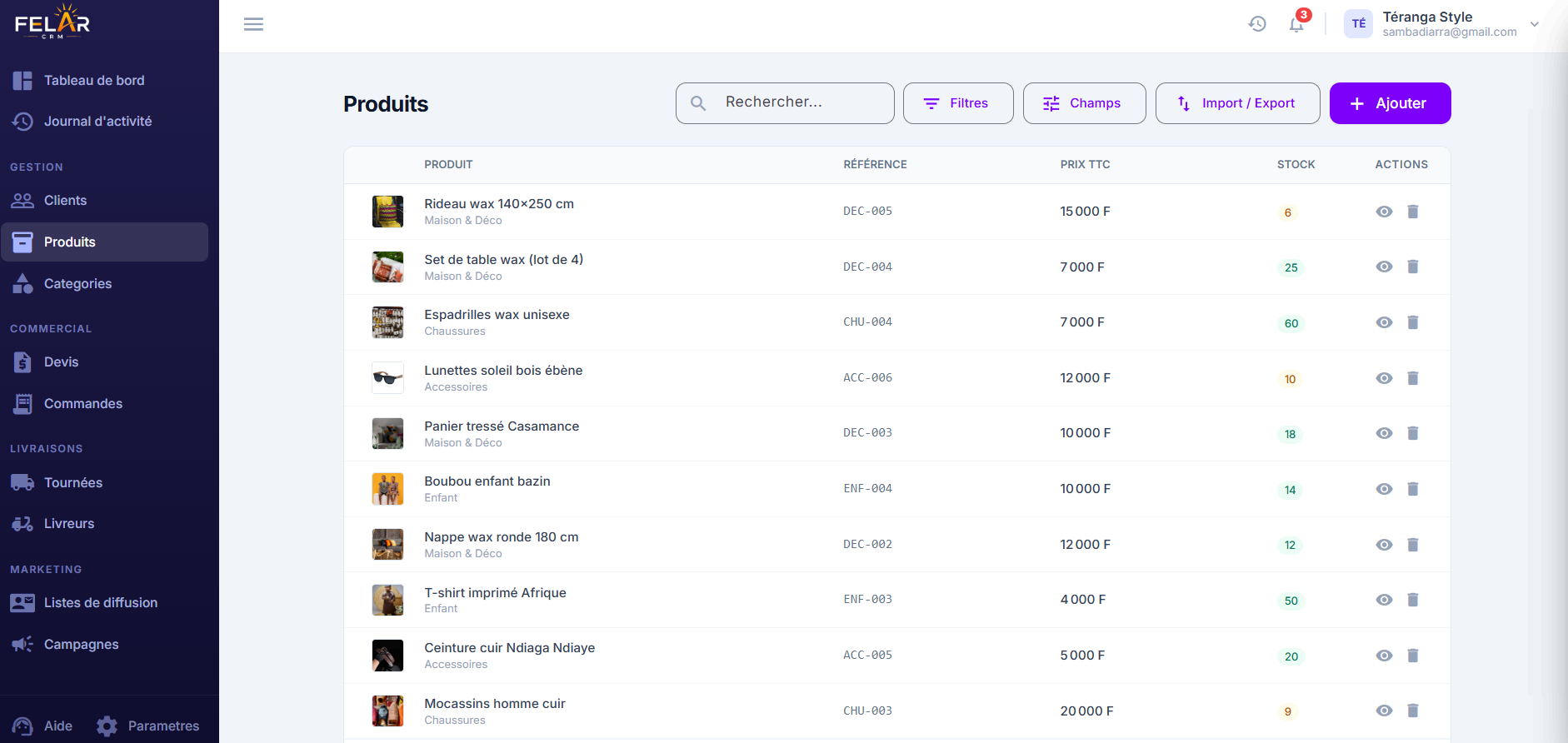Delete Boubou enfant bazin
Viewport: 1568px width, 743px height.
(1413, 489)
